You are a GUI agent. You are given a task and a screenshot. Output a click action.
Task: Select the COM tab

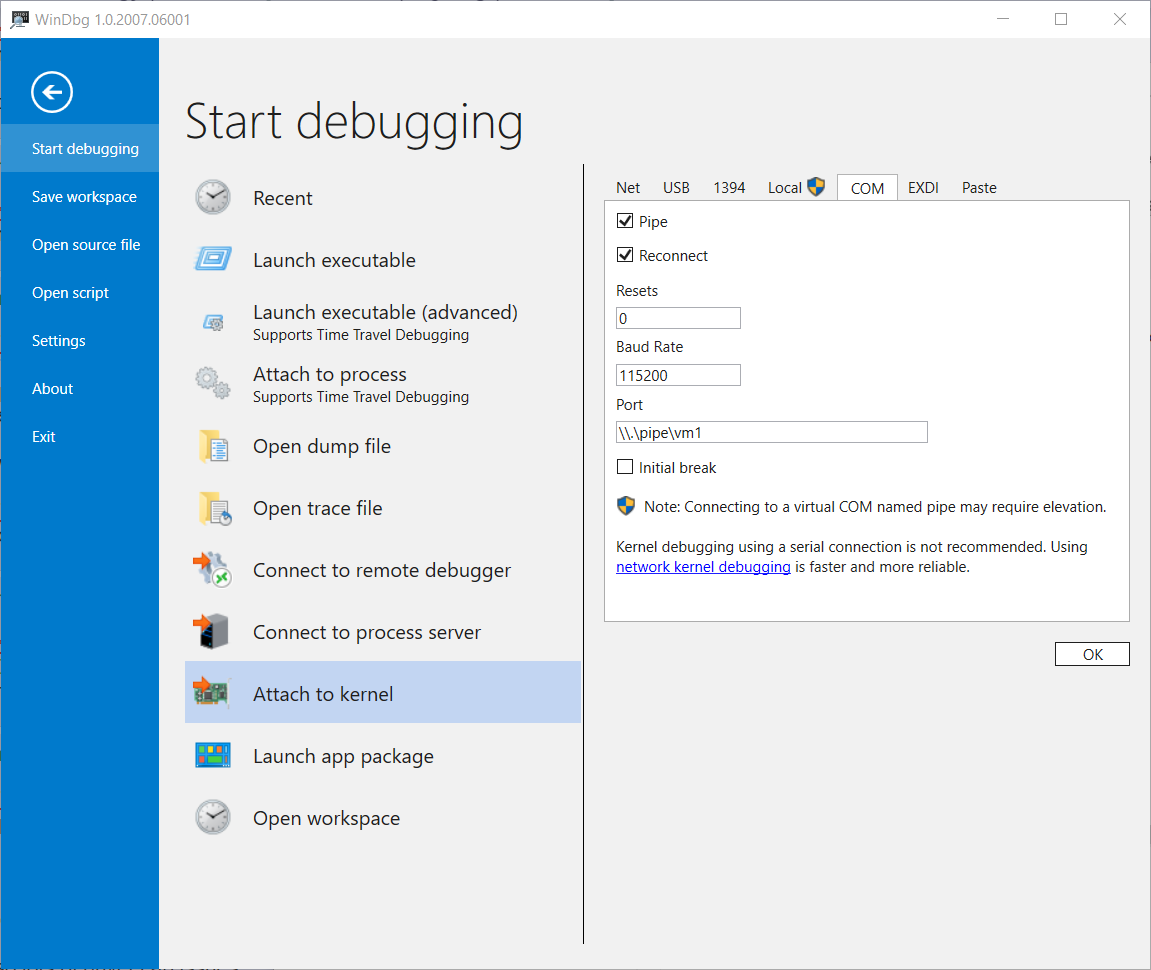click(x=867, y=188)
